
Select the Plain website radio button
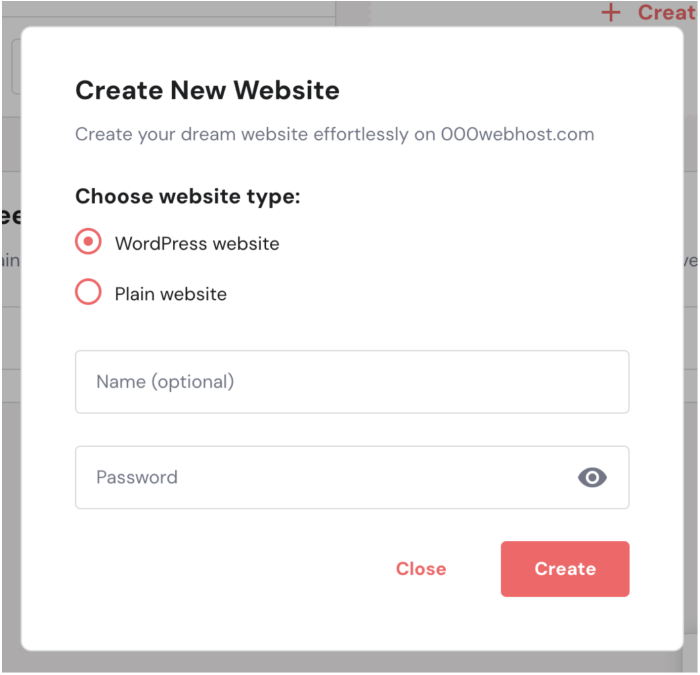click(88, 292)
